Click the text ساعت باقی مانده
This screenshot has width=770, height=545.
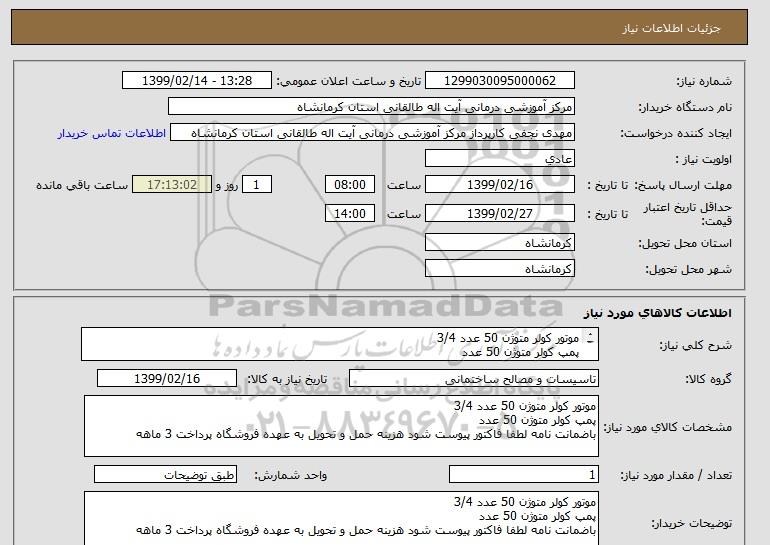pyautogui.click(x=82, y=185)
